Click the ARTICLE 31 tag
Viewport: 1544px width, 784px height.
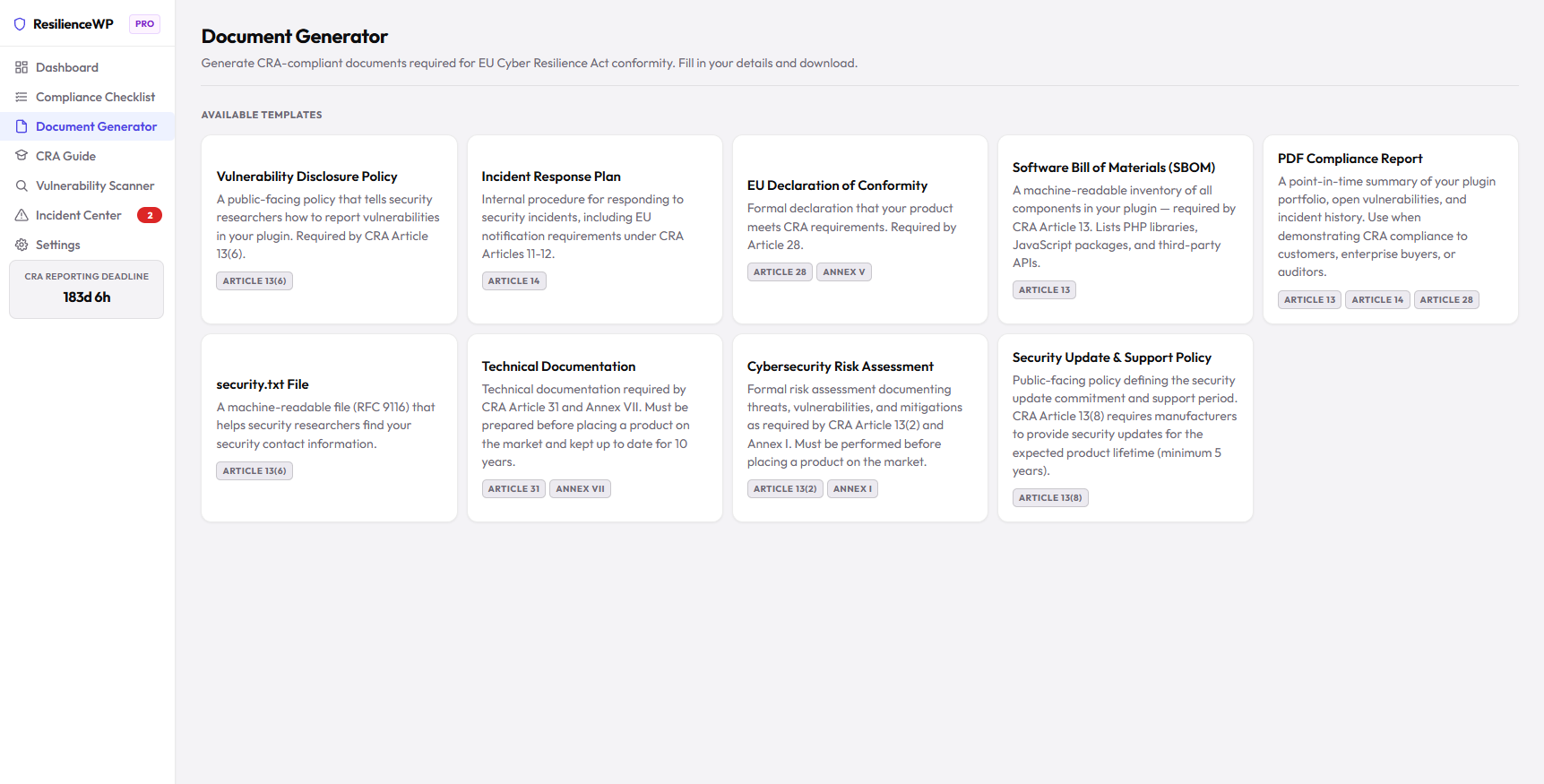pos(513,489)
